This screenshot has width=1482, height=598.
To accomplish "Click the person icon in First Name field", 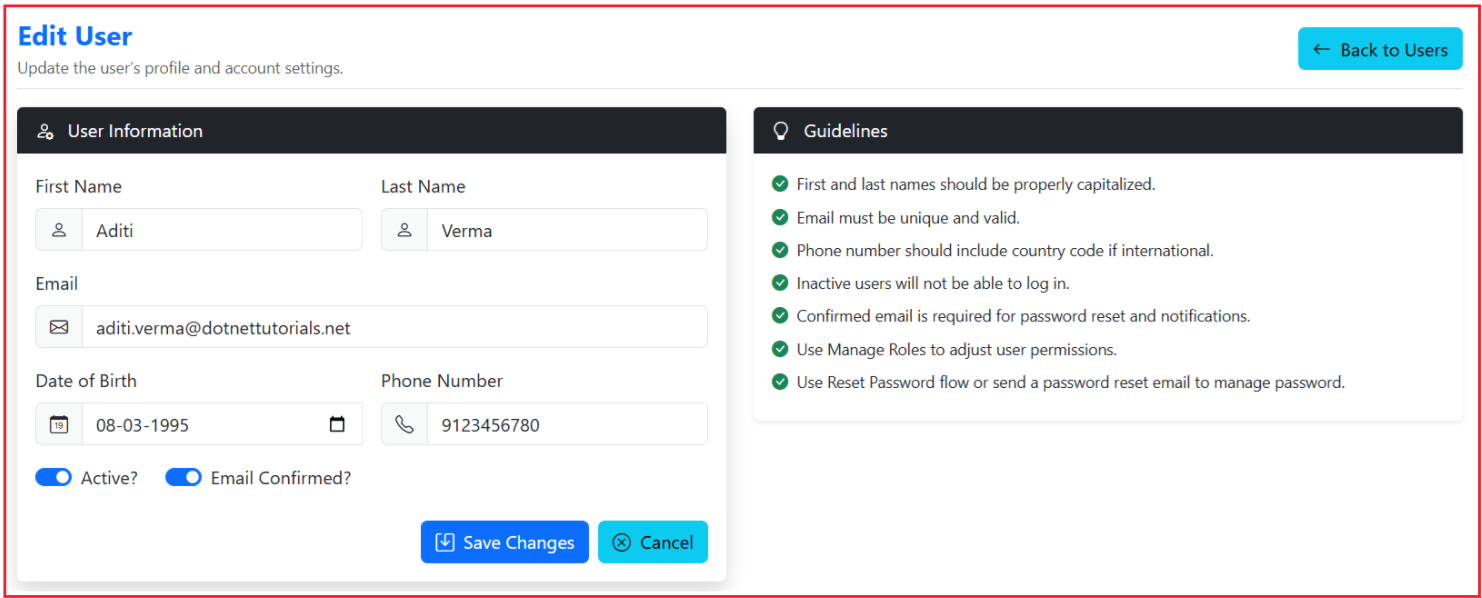I will [58, 229].
